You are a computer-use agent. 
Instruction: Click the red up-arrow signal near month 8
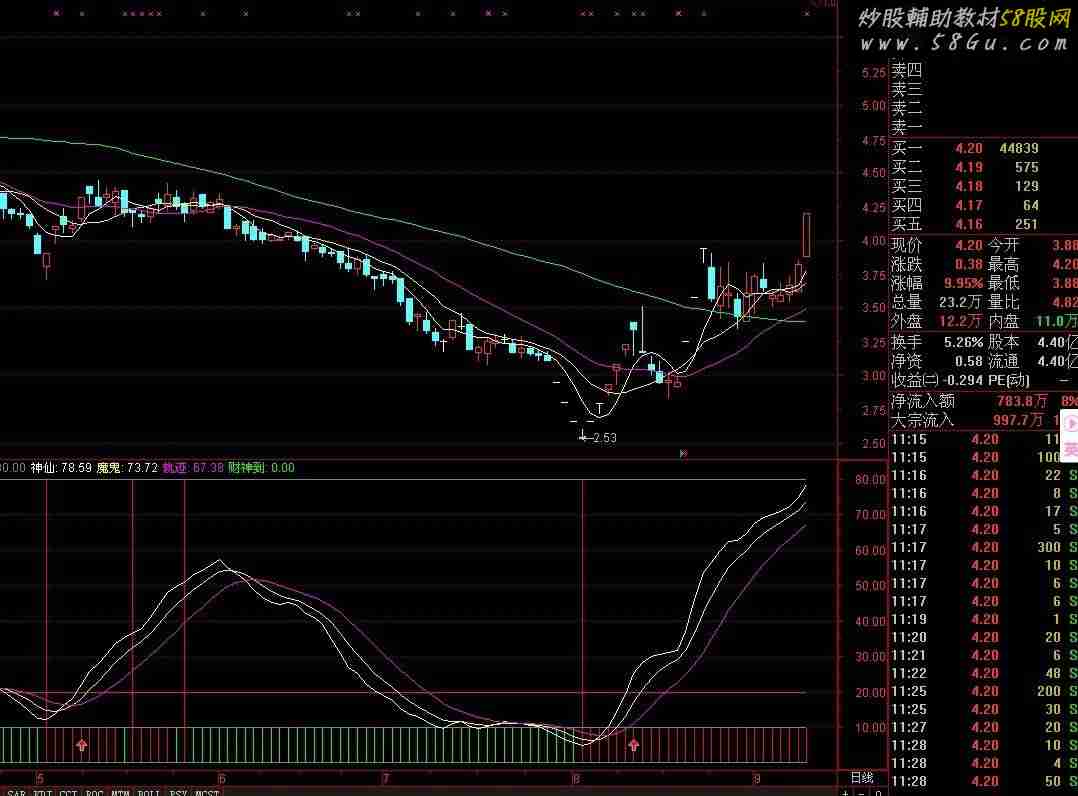[633, 744]
